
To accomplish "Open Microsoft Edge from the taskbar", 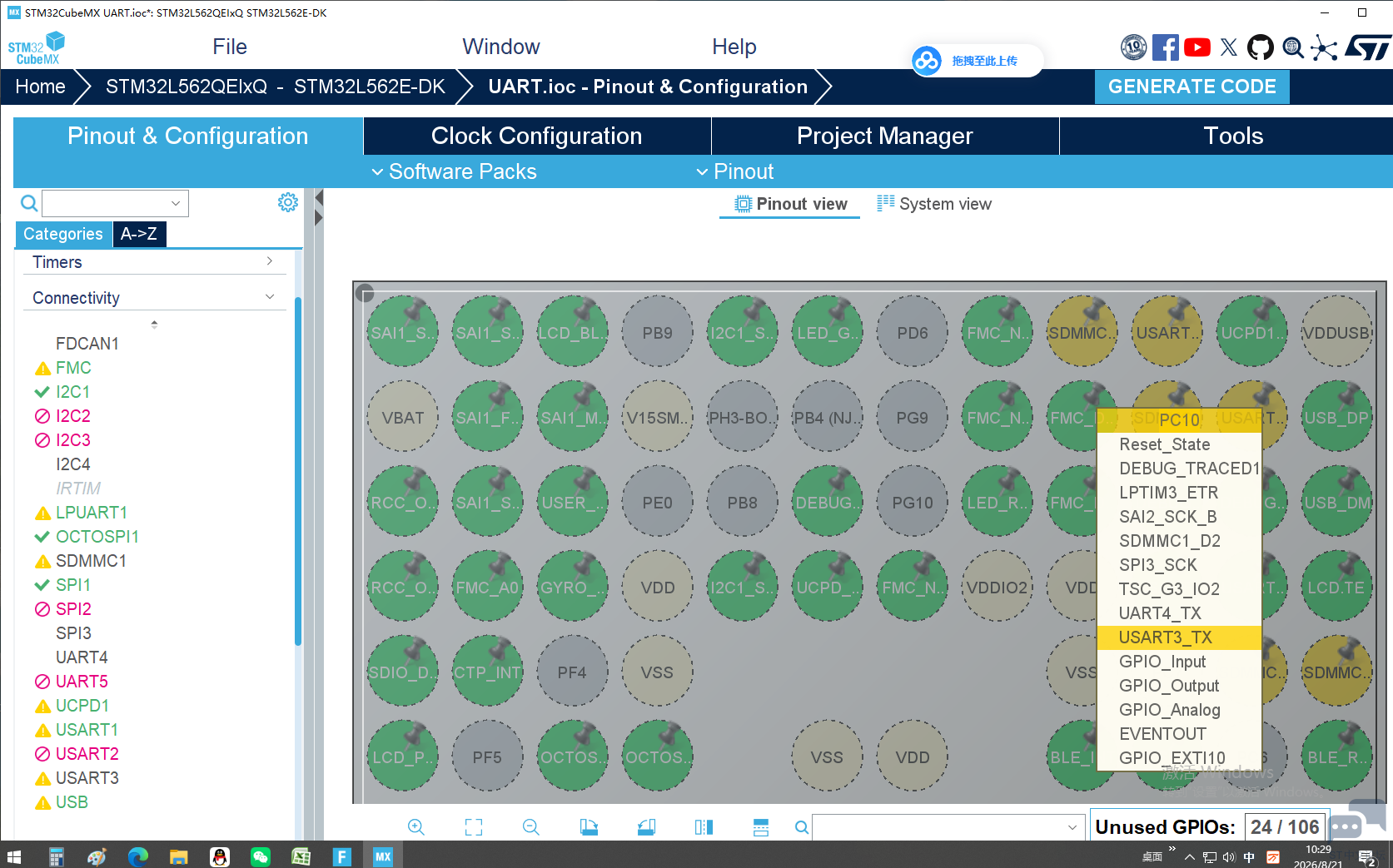I will pyautogui.click(x=138, y=856).
